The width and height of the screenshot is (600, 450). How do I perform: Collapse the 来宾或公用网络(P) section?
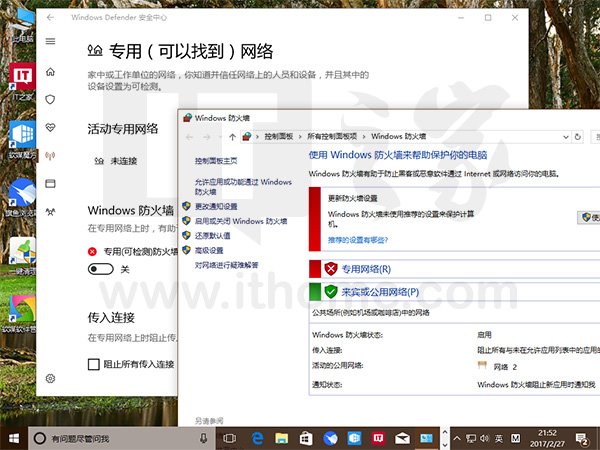380,292
